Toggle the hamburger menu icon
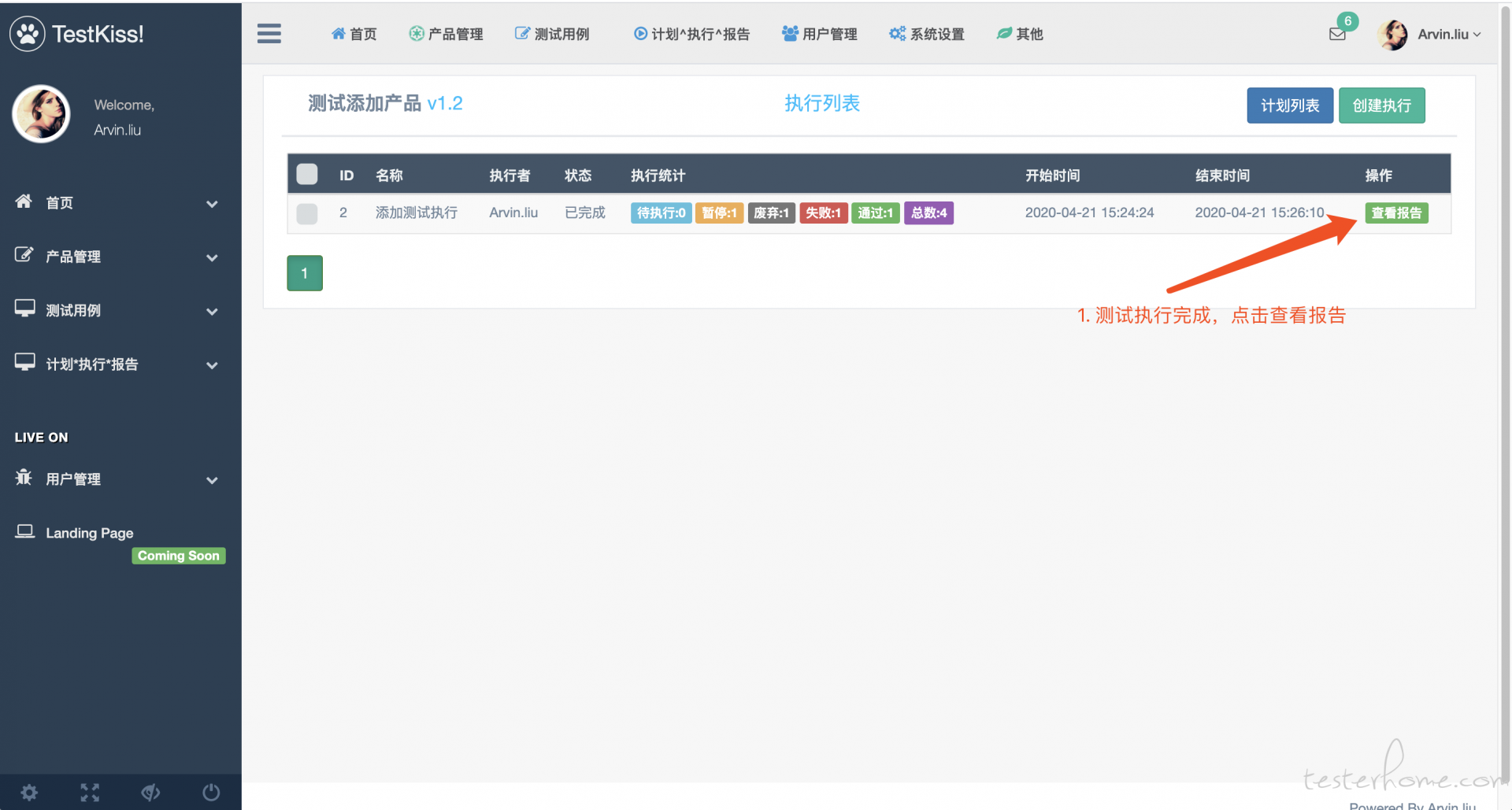This screenshot has width=1512, height=810. pyautogui.click(x=269, y=34)
